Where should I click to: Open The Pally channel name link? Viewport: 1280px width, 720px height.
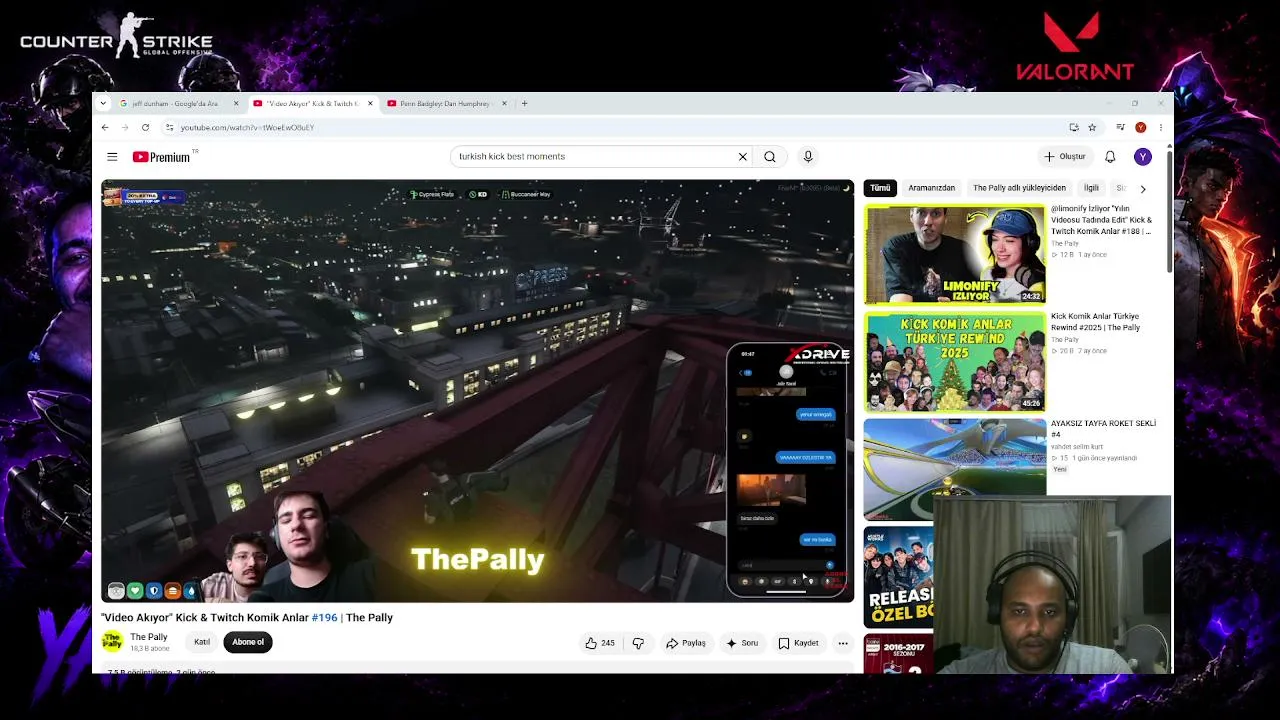tap(149, 637)
